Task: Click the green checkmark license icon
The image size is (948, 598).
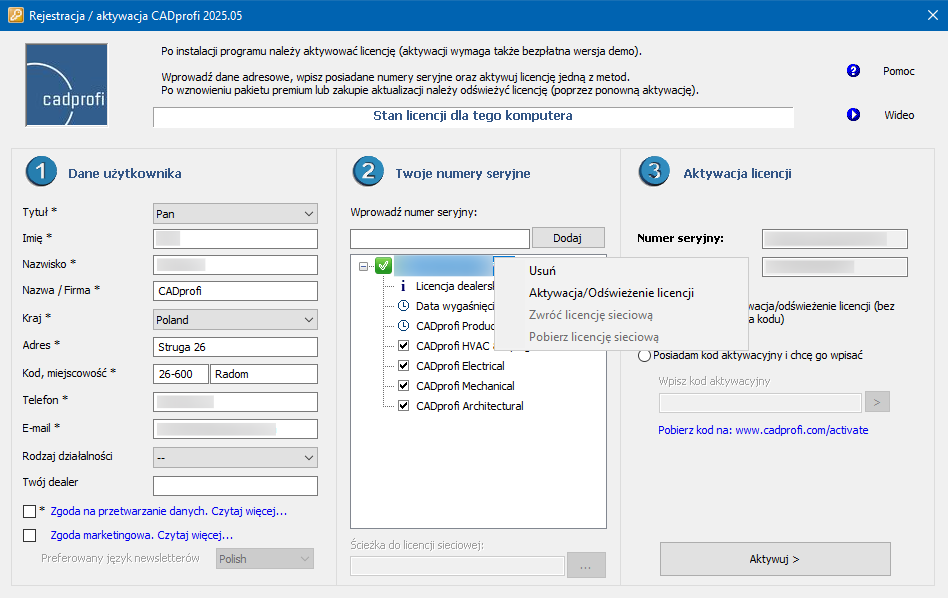Action: click(383, 265)
